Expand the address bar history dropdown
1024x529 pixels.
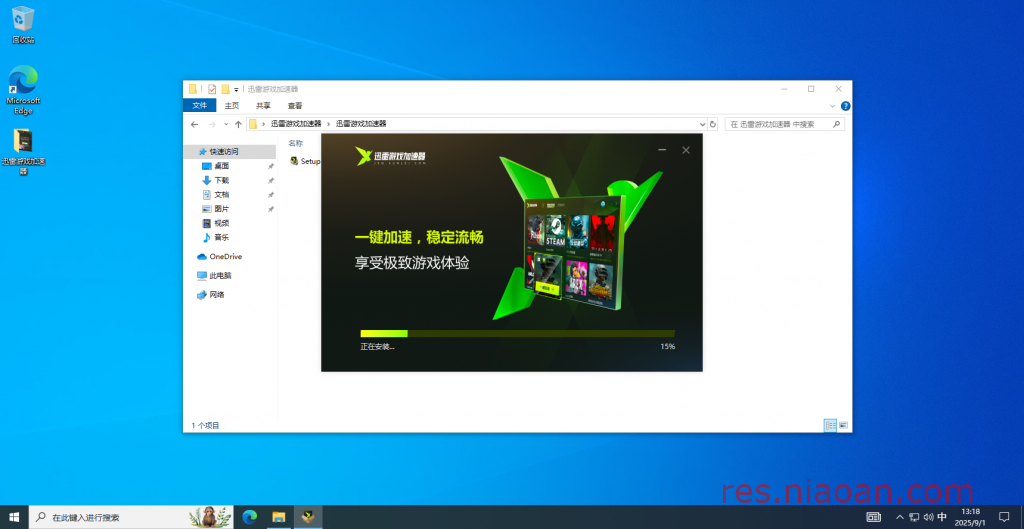coord(703,124)
